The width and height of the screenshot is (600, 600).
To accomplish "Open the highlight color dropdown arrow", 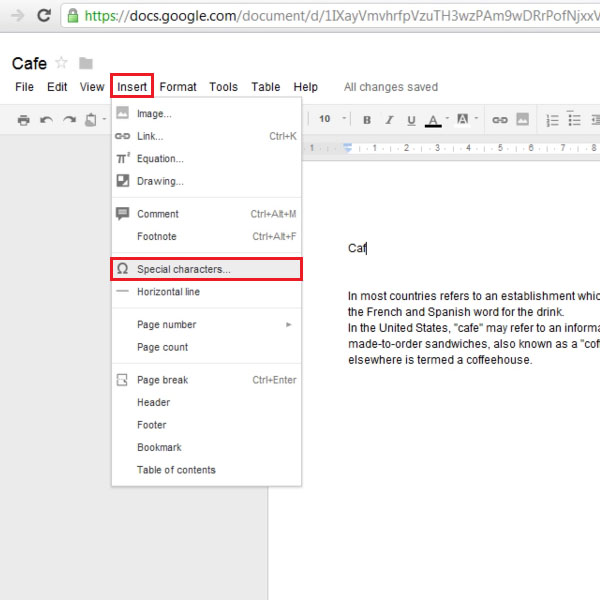I will coord(476,118).
